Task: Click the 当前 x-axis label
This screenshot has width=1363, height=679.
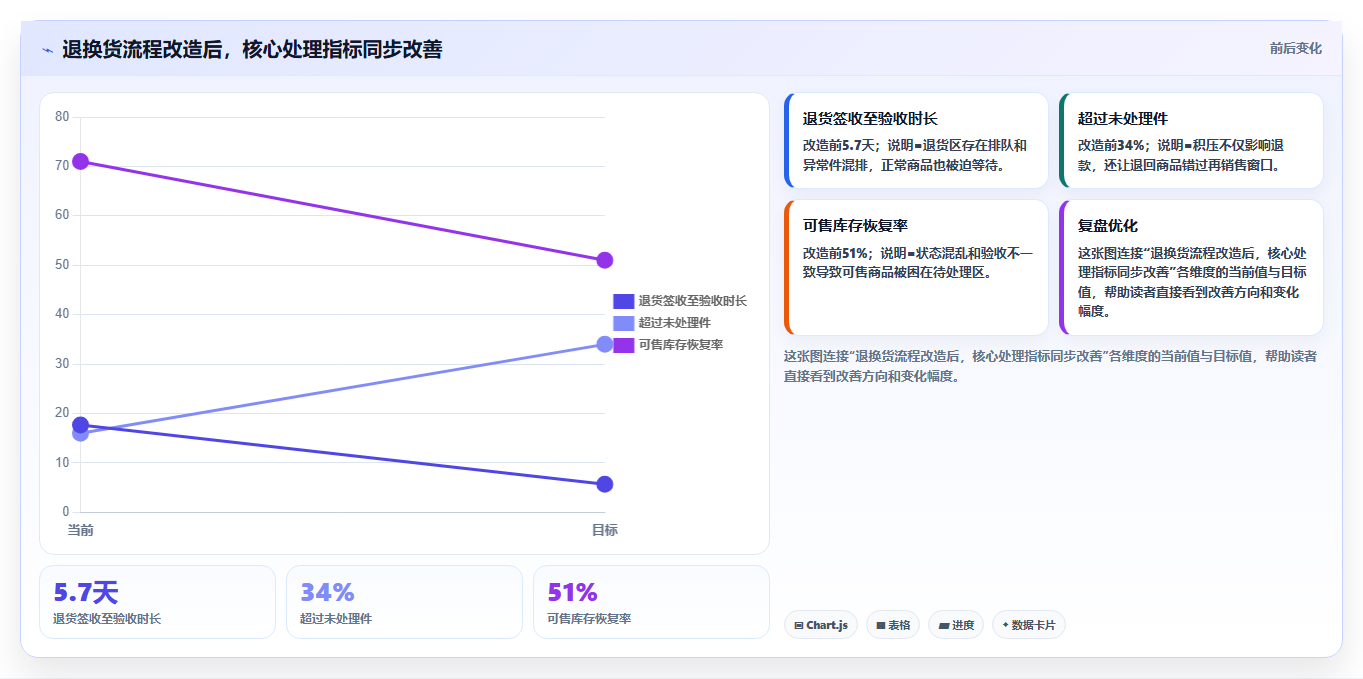Action: pyautogui.click(x=81, y=530)
